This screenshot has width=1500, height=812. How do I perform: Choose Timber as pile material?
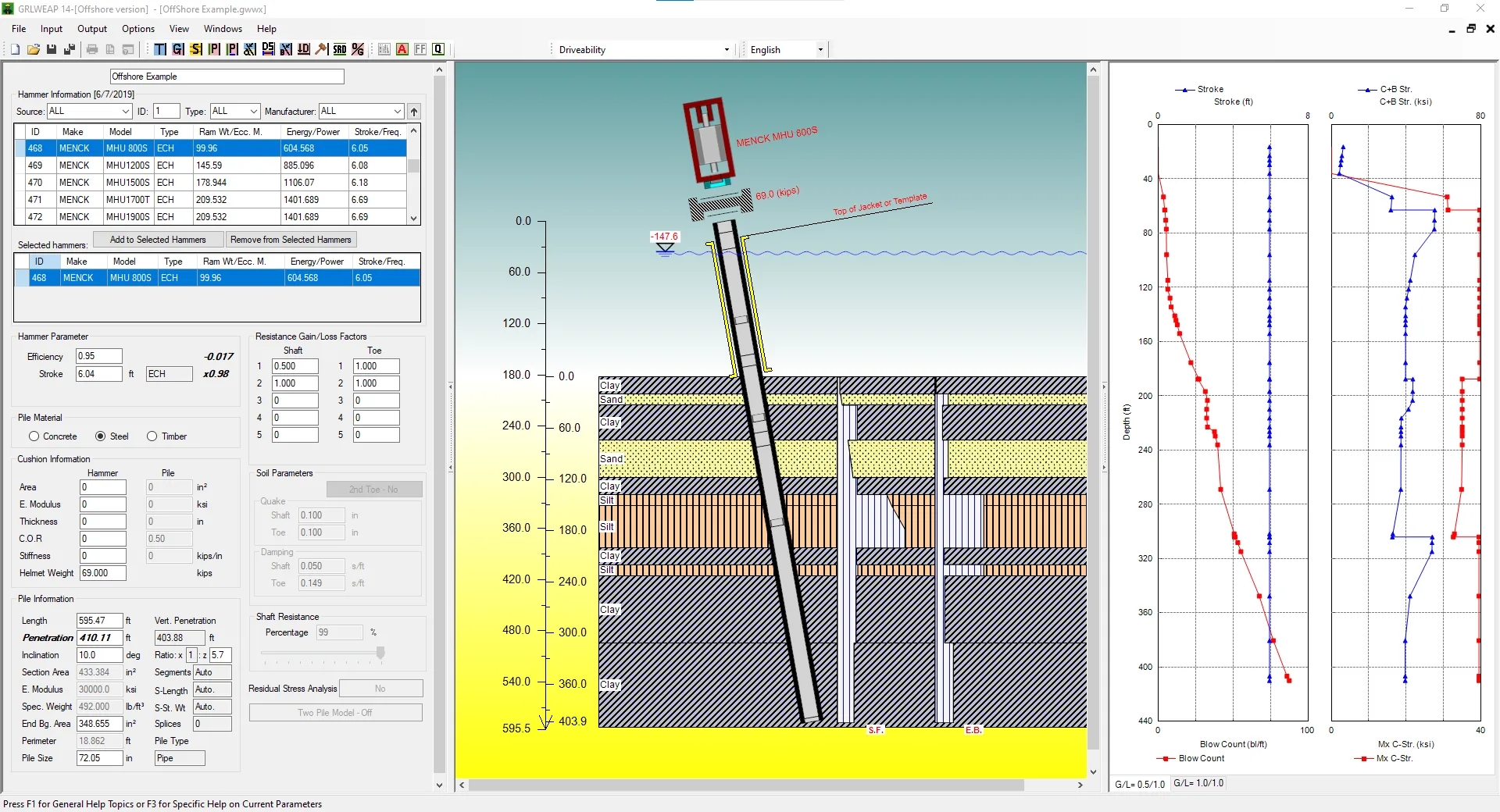[152, 436]
